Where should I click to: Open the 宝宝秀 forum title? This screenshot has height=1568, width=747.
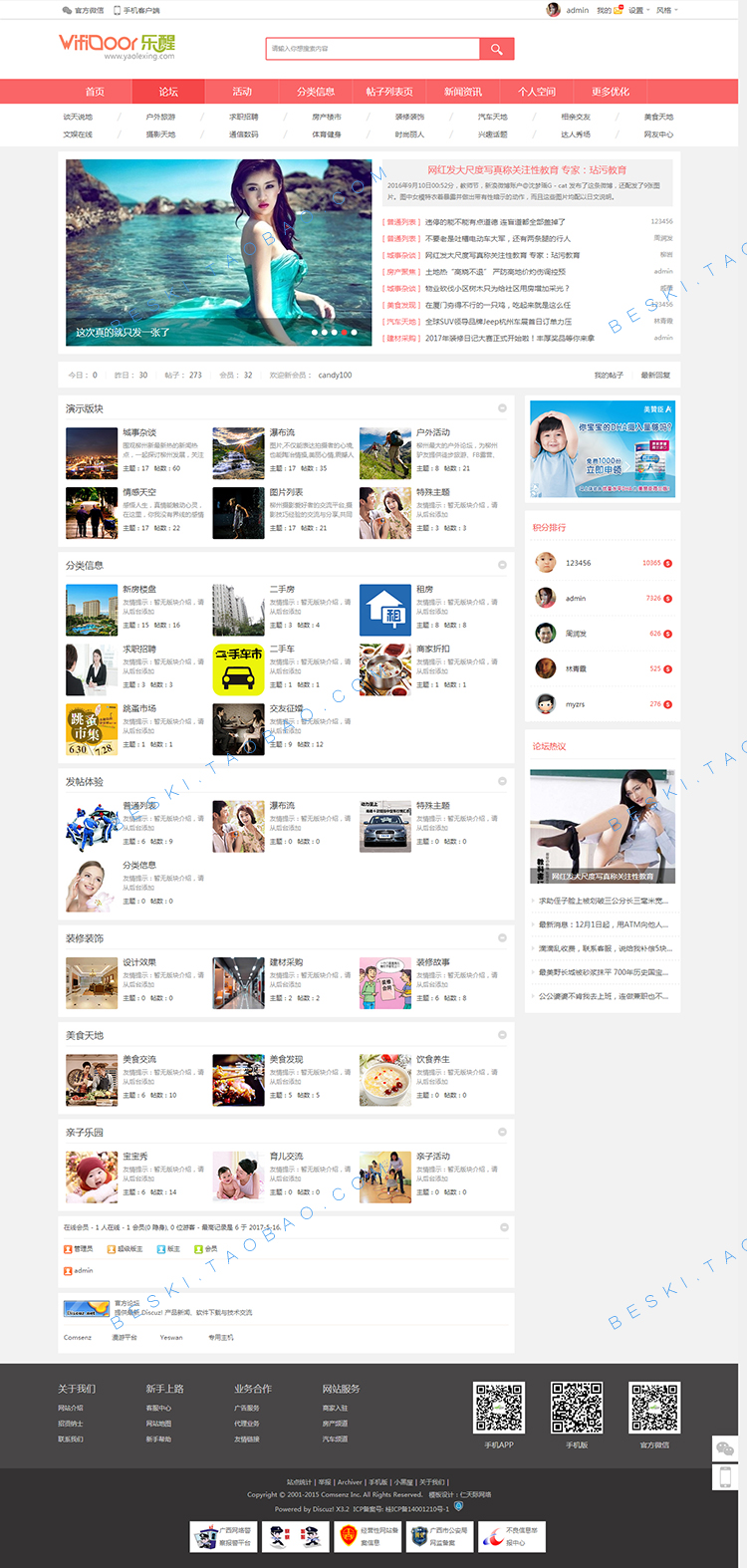(135, 1157)
